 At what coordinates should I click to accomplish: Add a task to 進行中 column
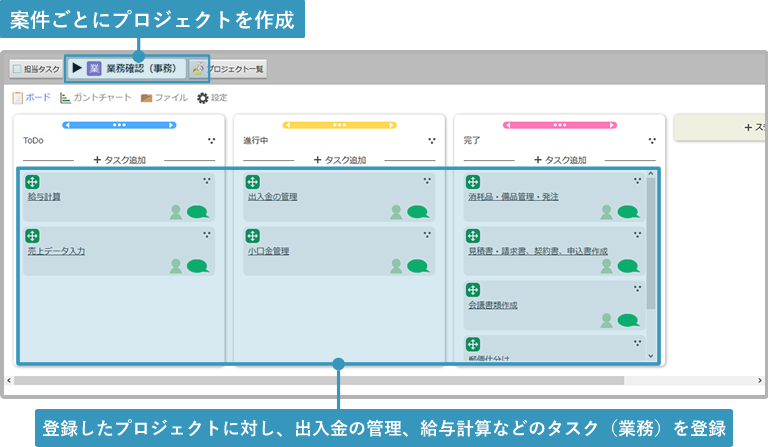click(x=340, y=160)
